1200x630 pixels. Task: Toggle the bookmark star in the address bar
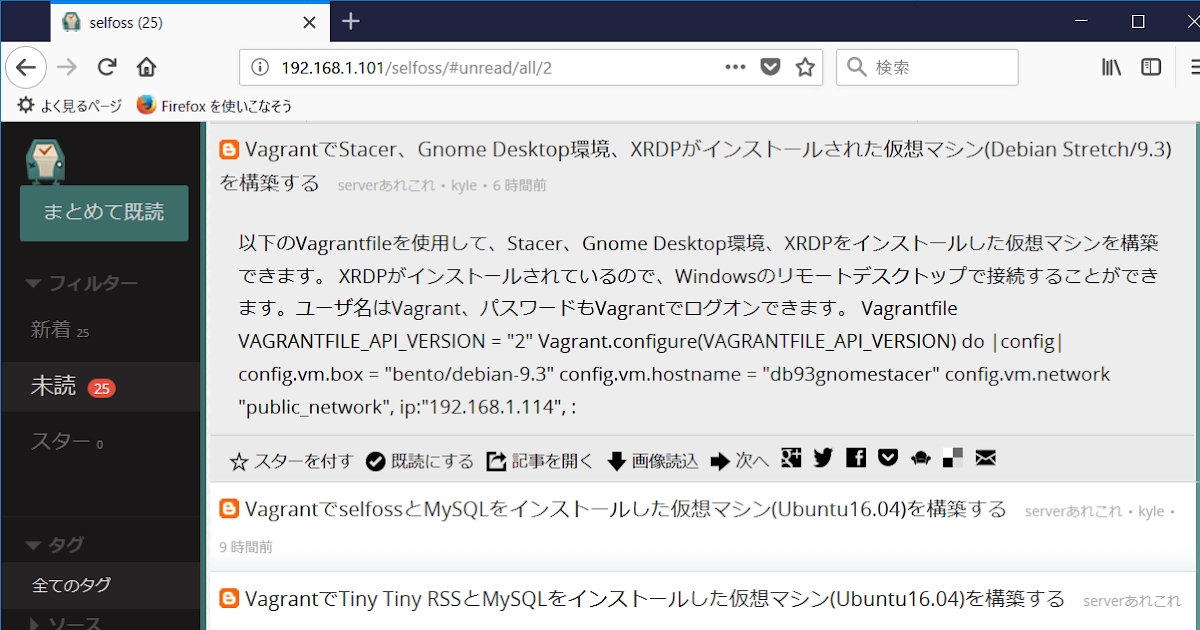pyautogui.click(x=805, y=67)
